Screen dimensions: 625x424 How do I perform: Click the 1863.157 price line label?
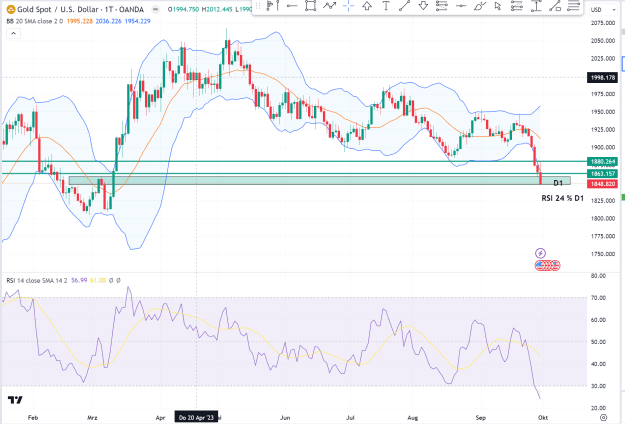click(x=602, y=174)
